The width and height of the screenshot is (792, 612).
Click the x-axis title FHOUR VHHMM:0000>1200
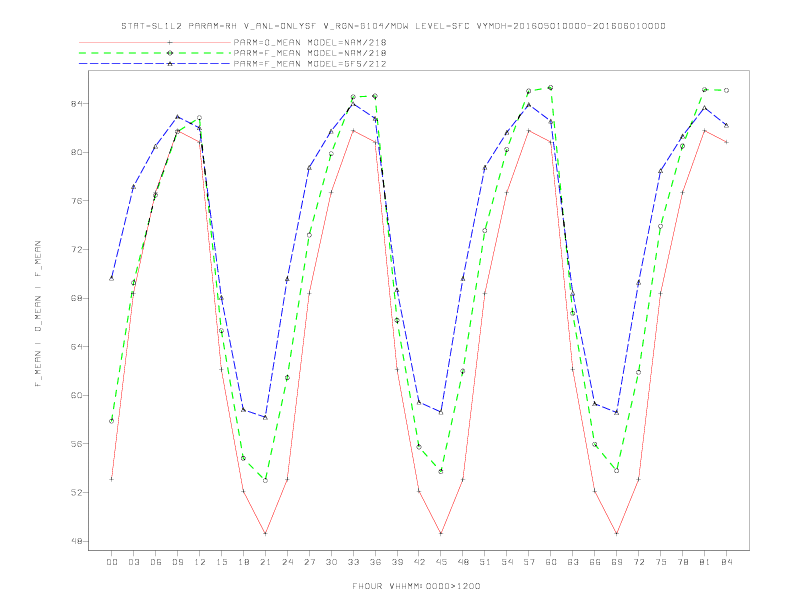[416, 586]
